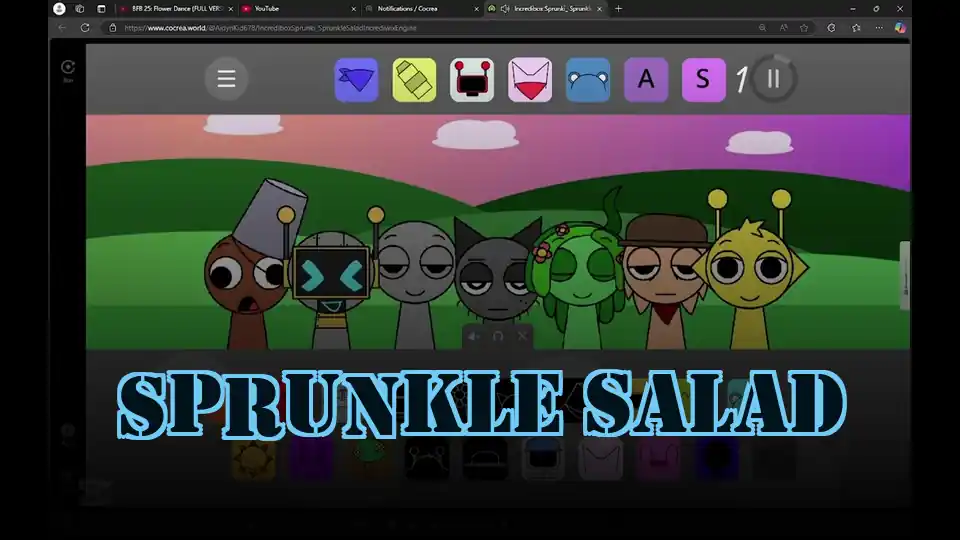The image size is (960, 540).
Task: Pick the green round icon in bottom row
Action: tap(369, 459)
